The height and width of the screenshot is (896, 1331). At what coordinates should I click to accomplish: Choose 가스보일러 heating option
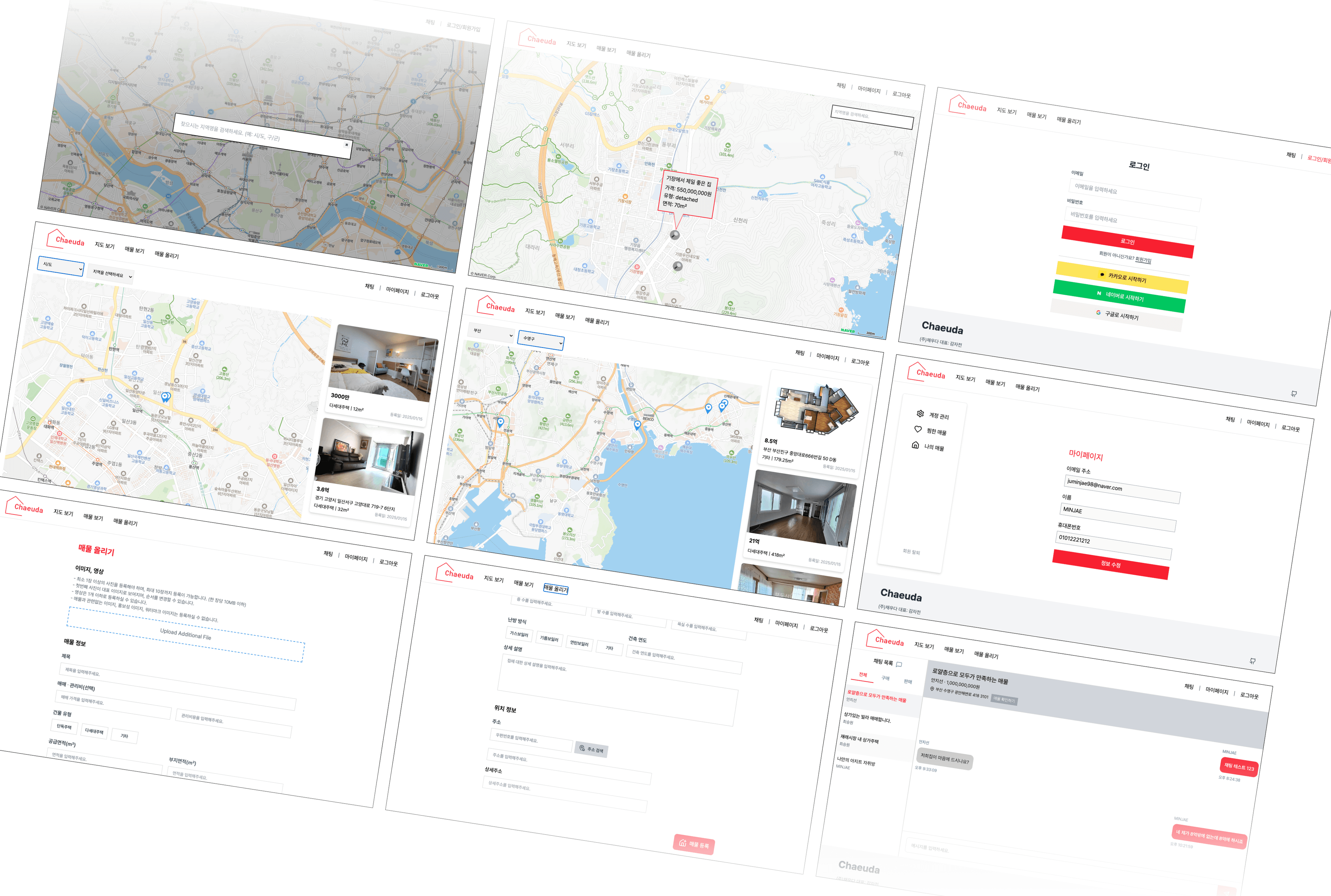point(520,634)
